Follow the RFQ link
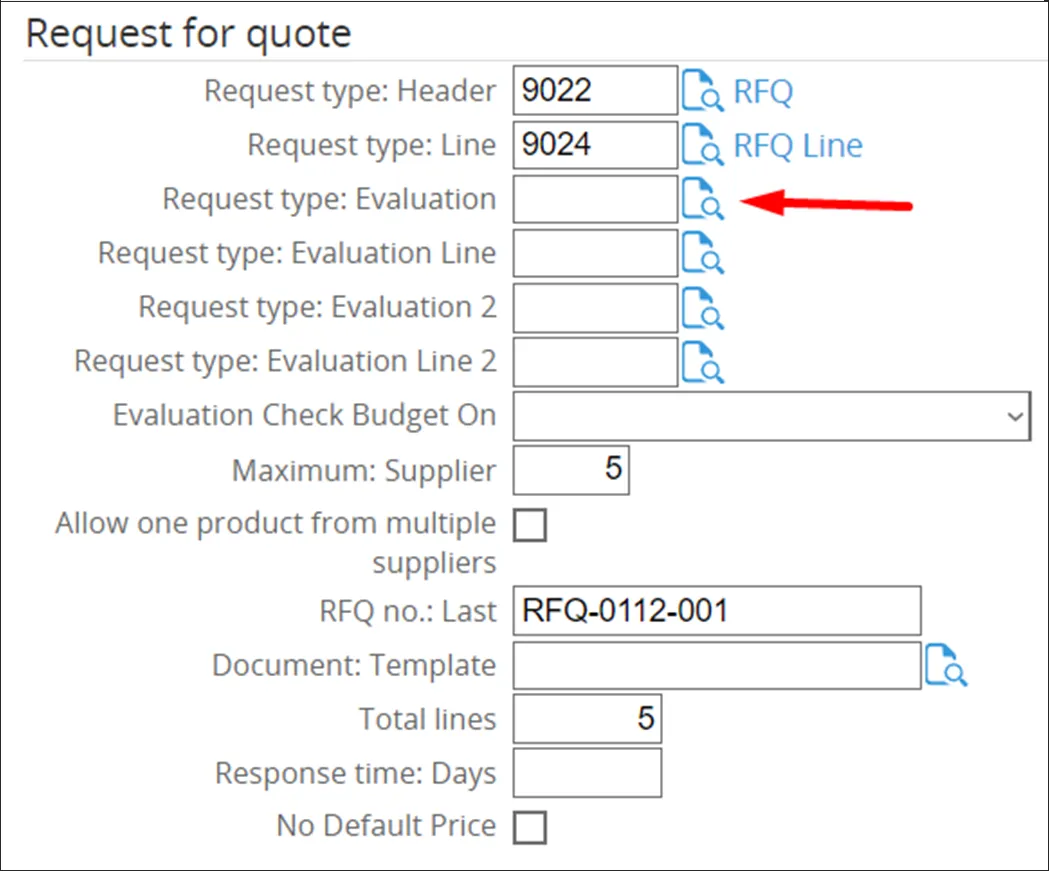The width and height of the screenshot is (1049, 871). pyautogui.click(x=763, y=92)
